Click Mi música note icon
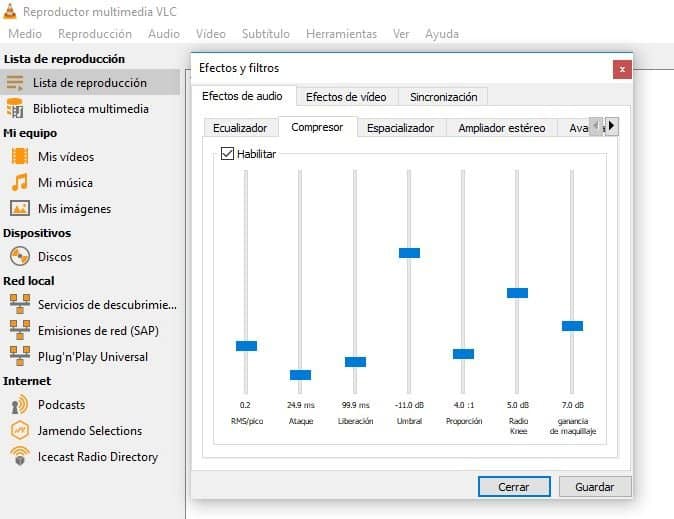 pyautogui.click(x=19, y=183)
